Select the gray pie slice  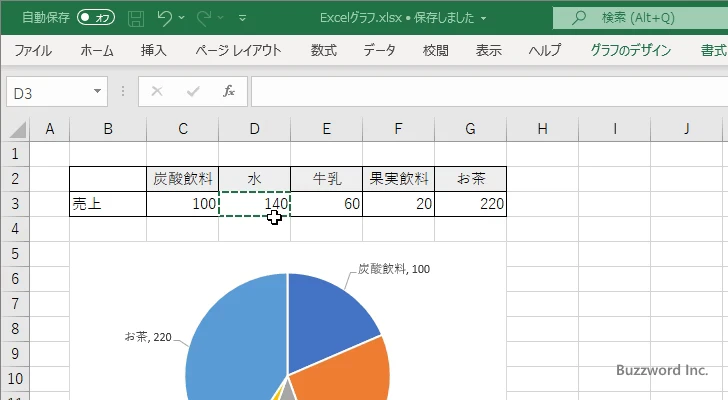coord(289,391)
